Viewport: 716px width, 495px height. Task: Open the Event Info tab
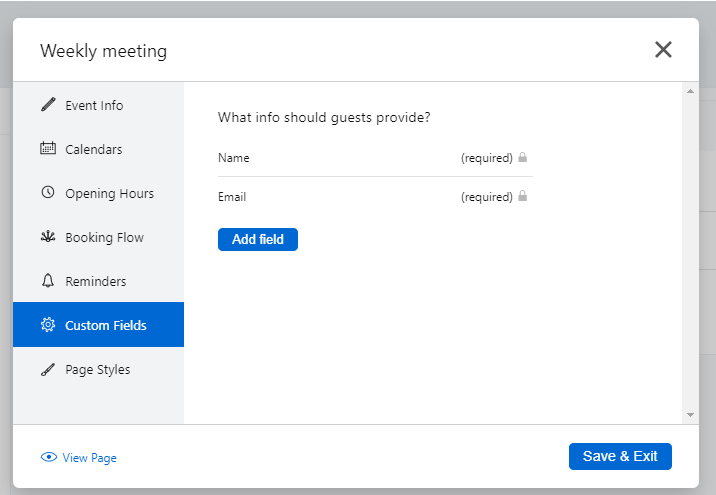click(x=94, y=105)
